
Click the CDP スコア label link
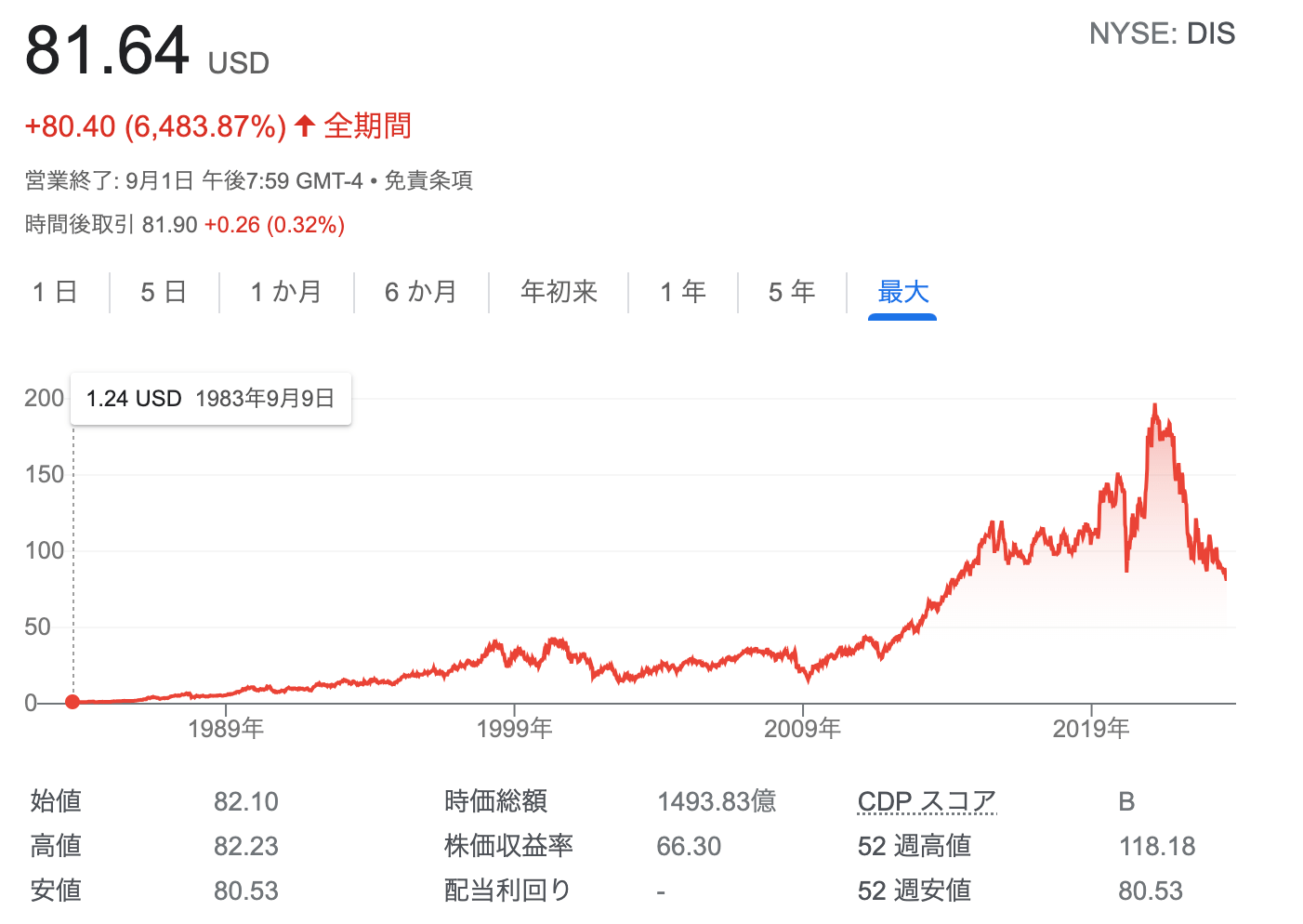[x=927, y=801]
